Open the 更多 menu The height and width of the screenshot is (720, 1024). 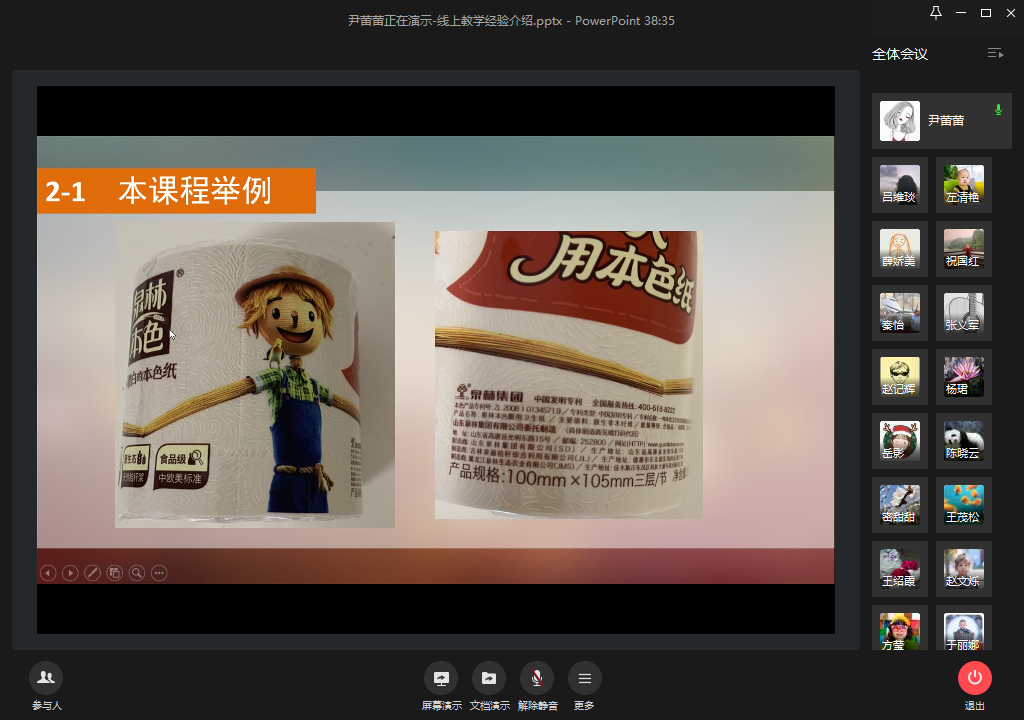[585, 678]
